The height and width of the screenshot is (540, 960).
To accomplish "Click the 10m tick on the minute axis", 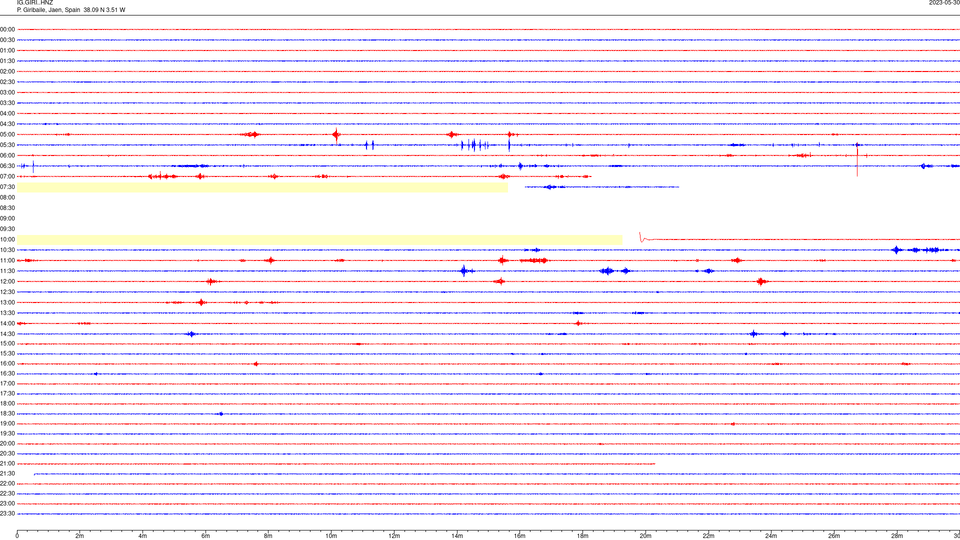I will [331, 536].
